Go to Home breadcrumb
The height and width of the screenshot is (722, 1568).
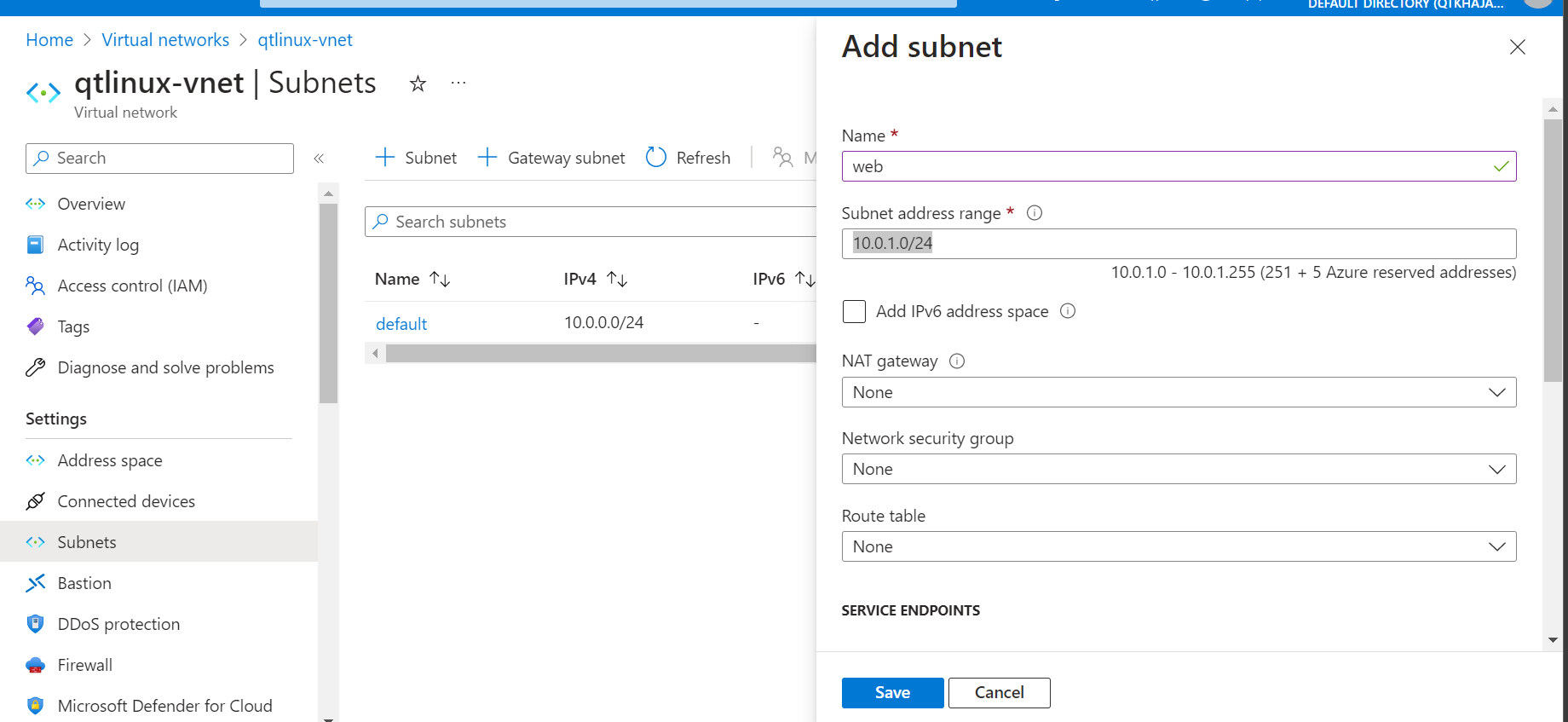49,40
